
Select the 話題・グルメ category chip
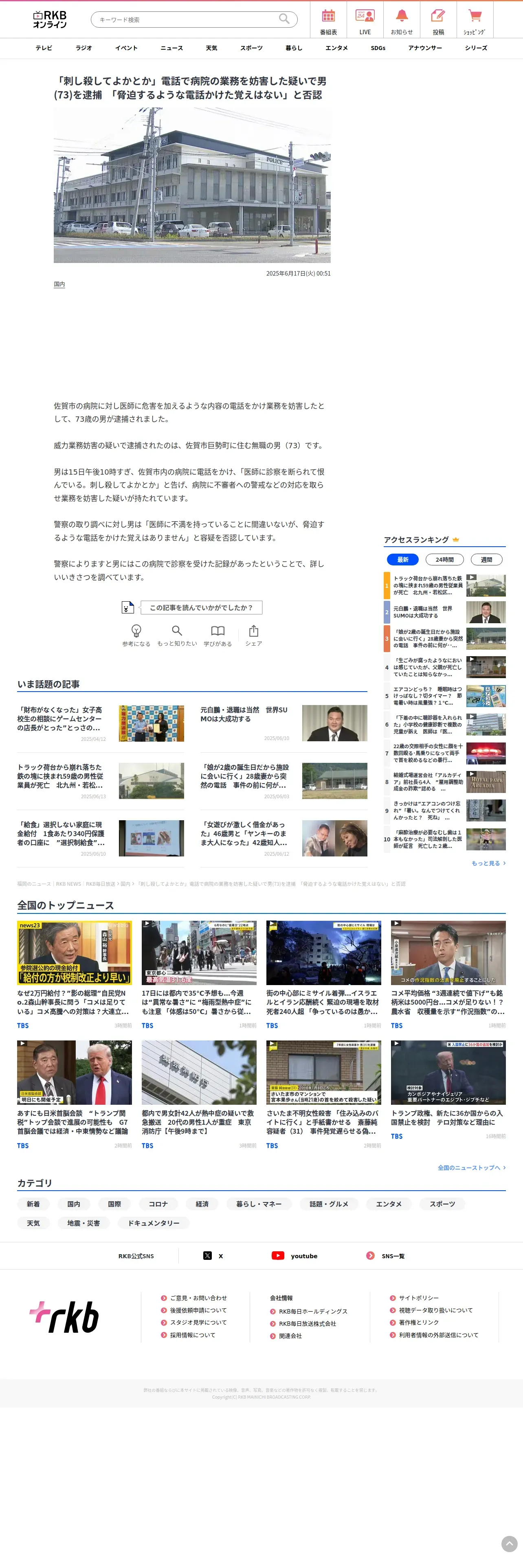click(x=329, y=1204)
